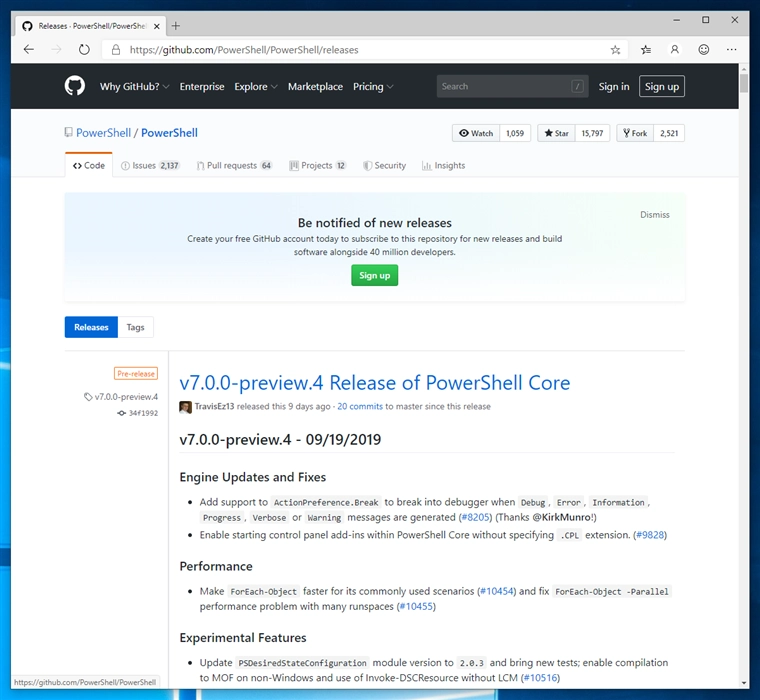Open commit 34f1992

click(x=138, y=413)
